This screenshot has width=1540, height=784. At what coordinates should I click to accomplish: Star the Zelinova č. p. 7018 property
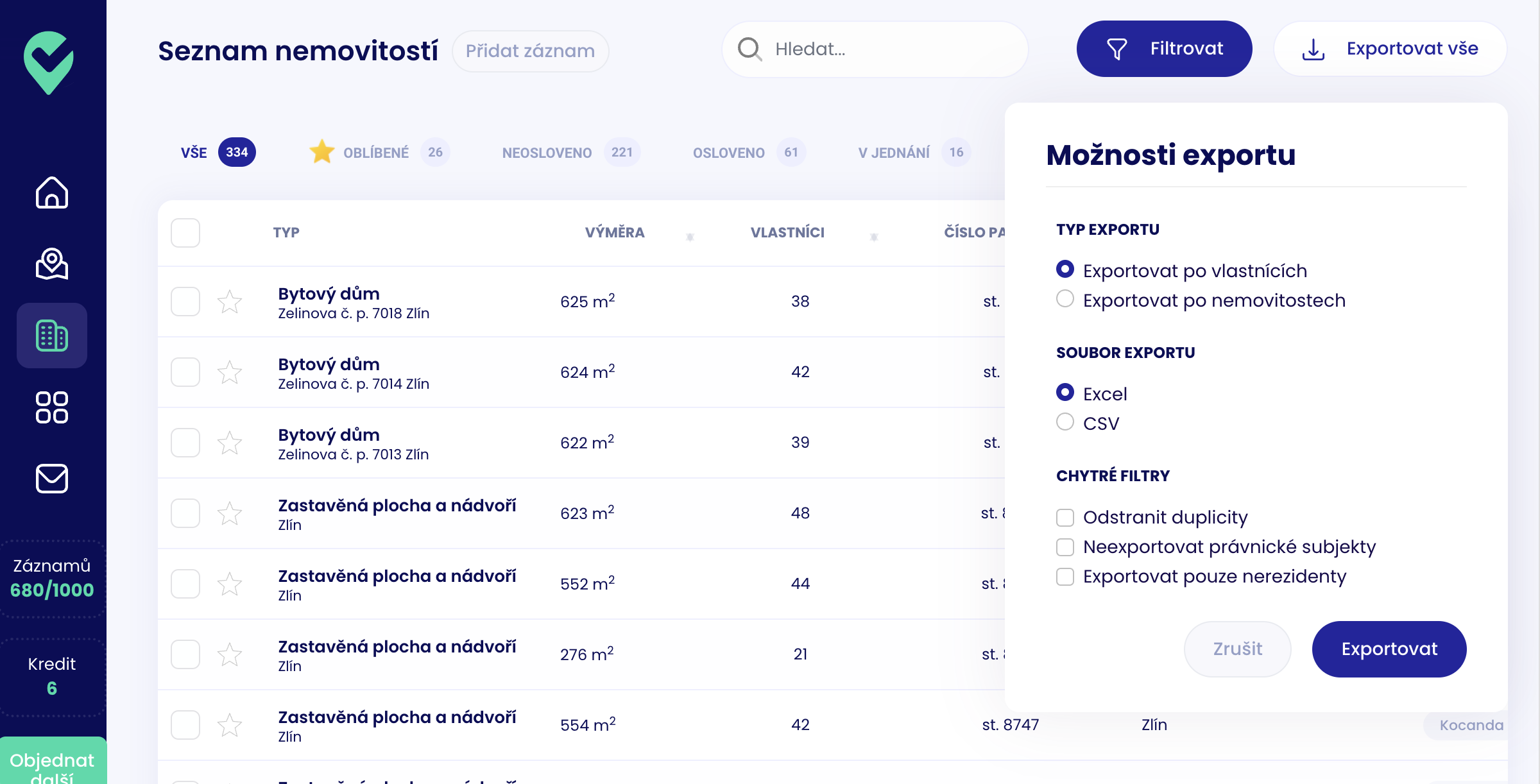click(x=229, y=302)
